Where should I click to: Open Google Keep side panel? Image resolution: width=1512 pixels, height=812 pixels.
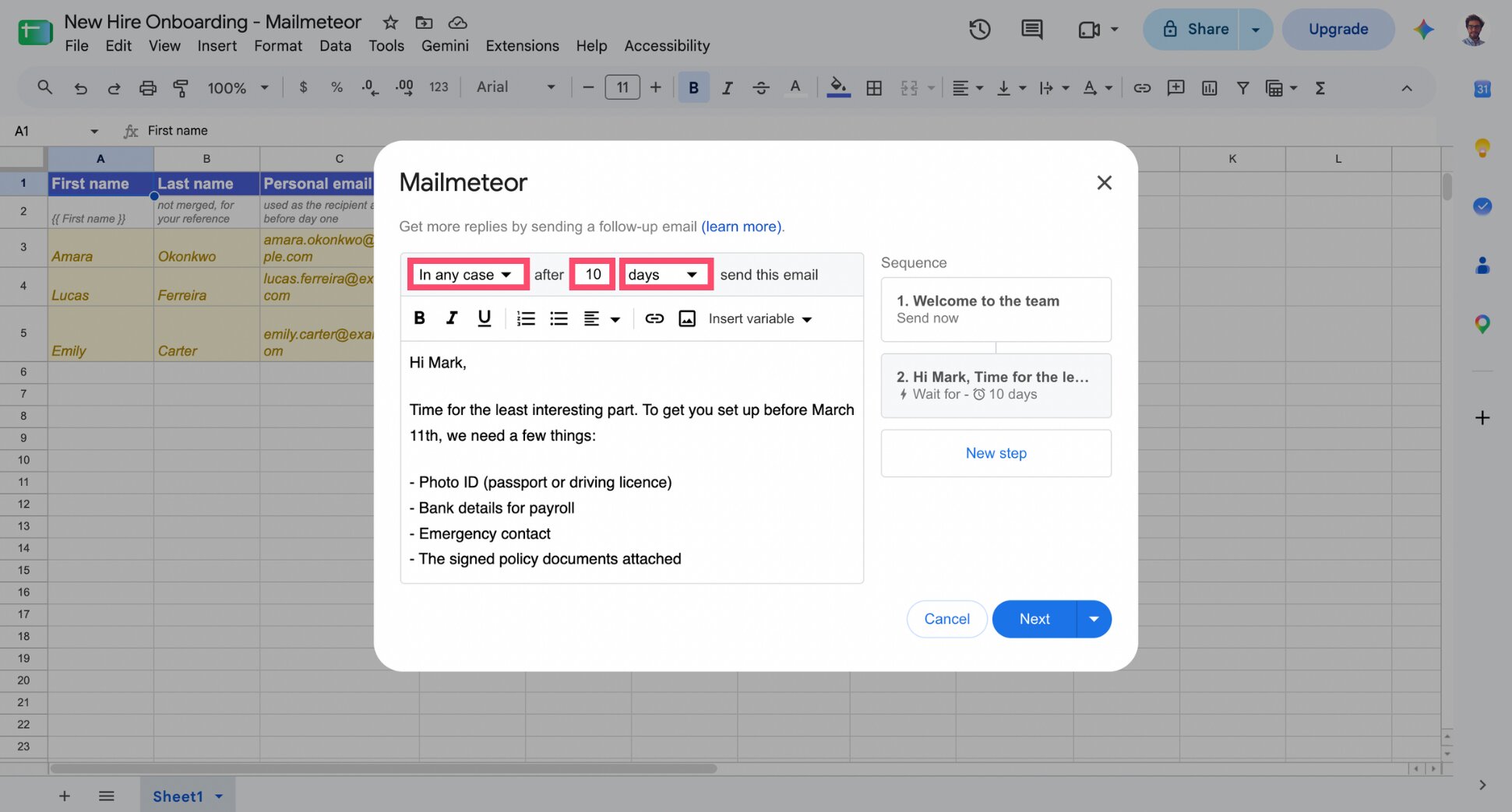tap(1482, 147)
